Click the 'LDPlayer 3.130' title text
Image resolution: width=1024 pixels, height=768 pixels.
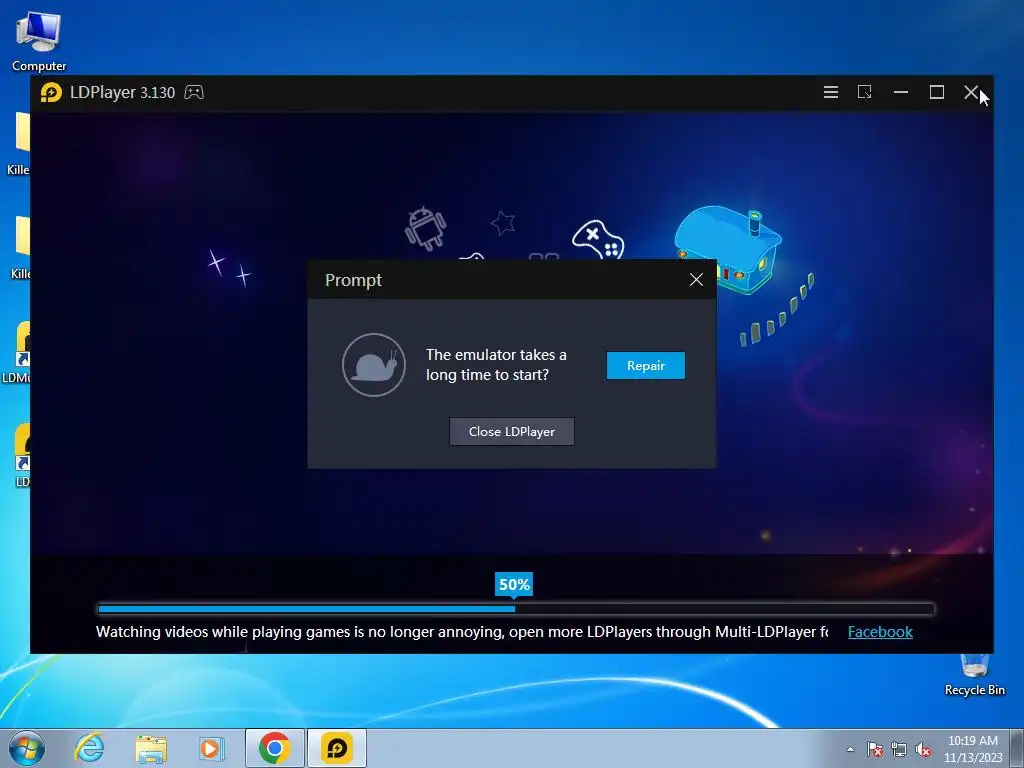click(122, 92)
